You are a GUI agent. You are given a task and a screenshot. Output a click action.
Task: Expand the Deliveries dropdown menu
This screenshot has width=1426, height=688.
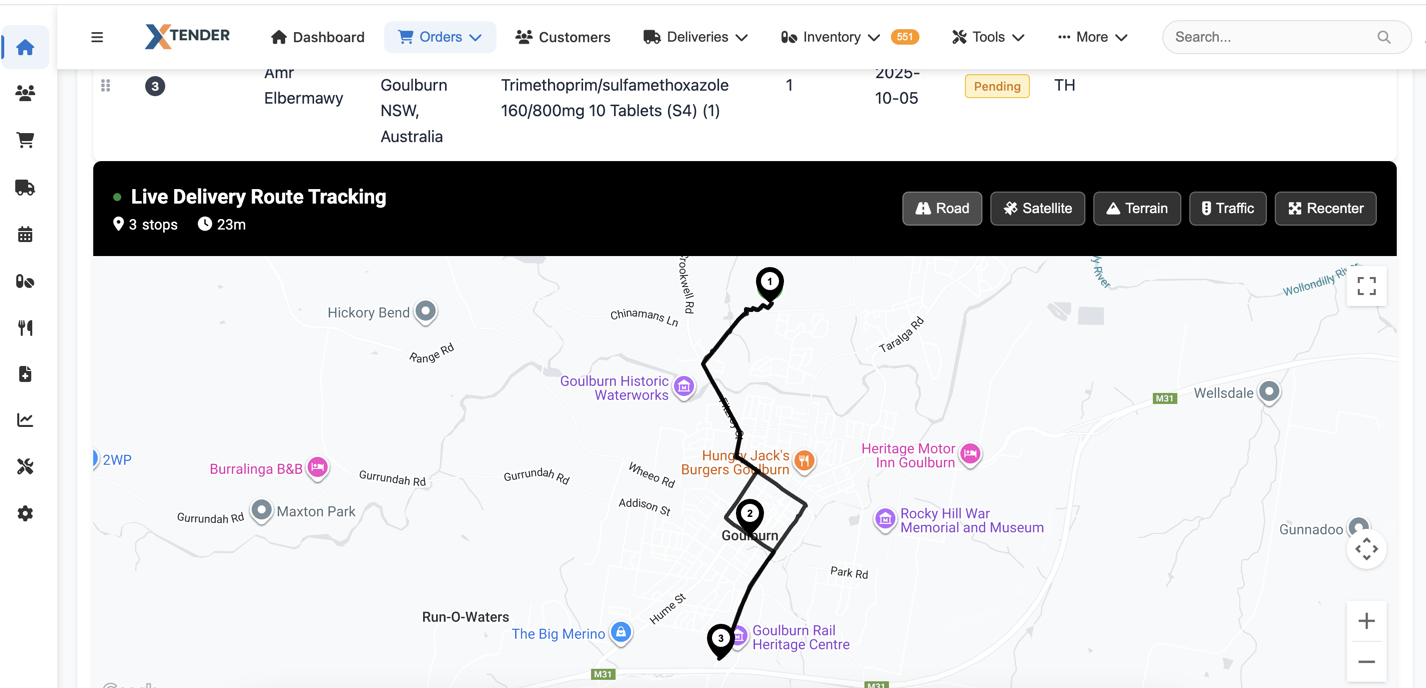point(695,37)
